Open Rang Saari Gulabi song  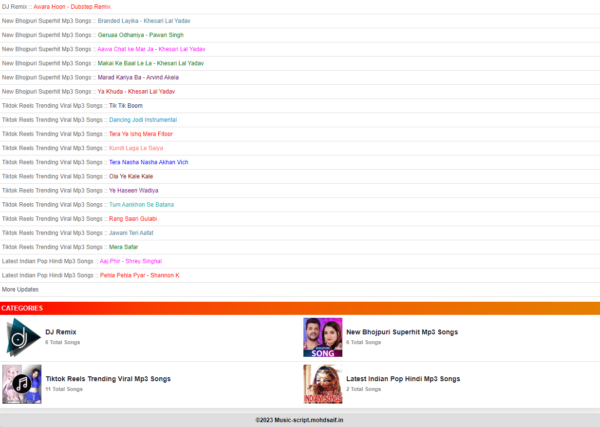[x=133, y=219]
